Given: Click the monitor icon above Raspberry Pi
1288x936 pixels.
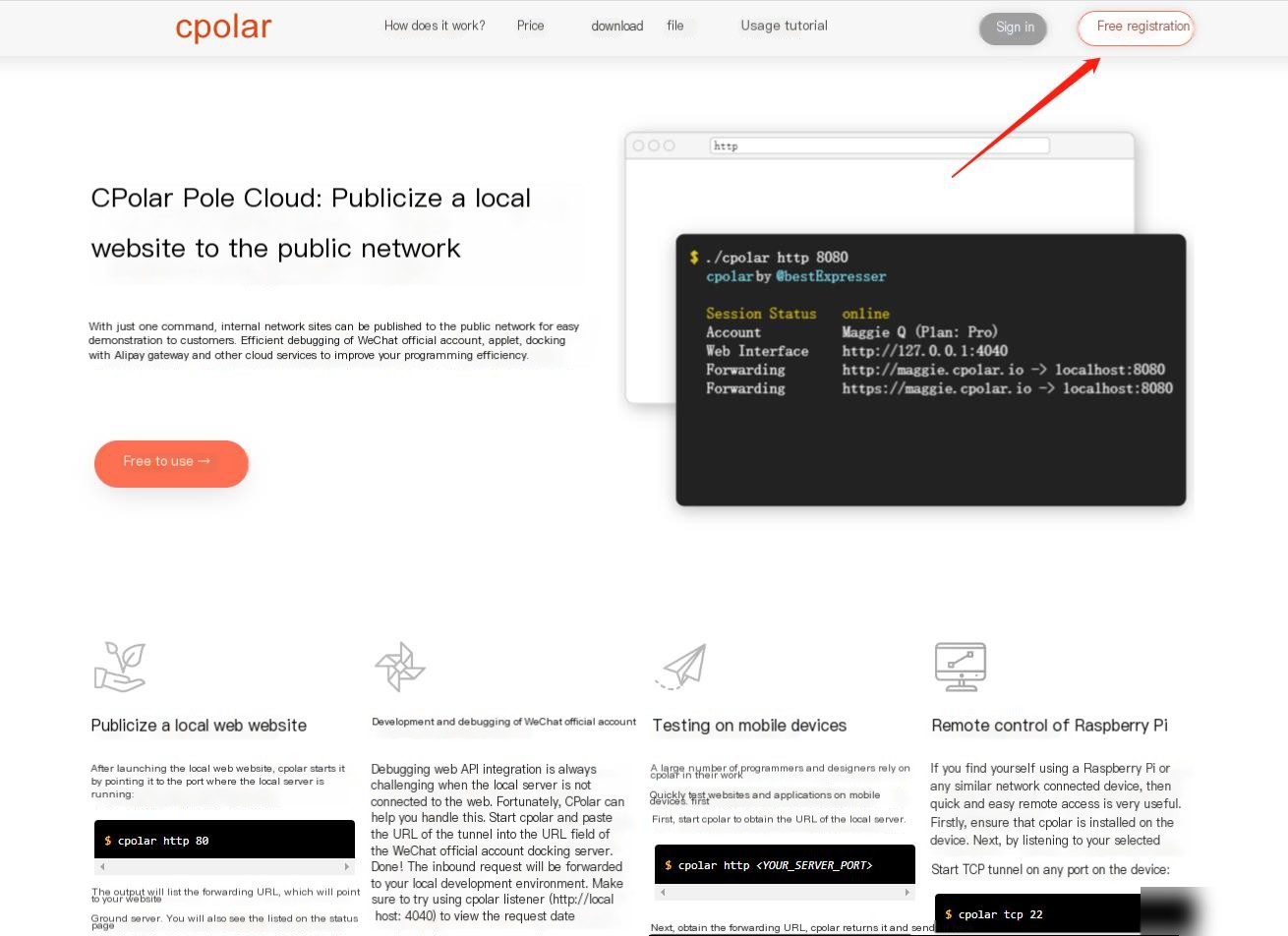Looking at the screenshot, I should pyautogui.click(x=960, y=668).
